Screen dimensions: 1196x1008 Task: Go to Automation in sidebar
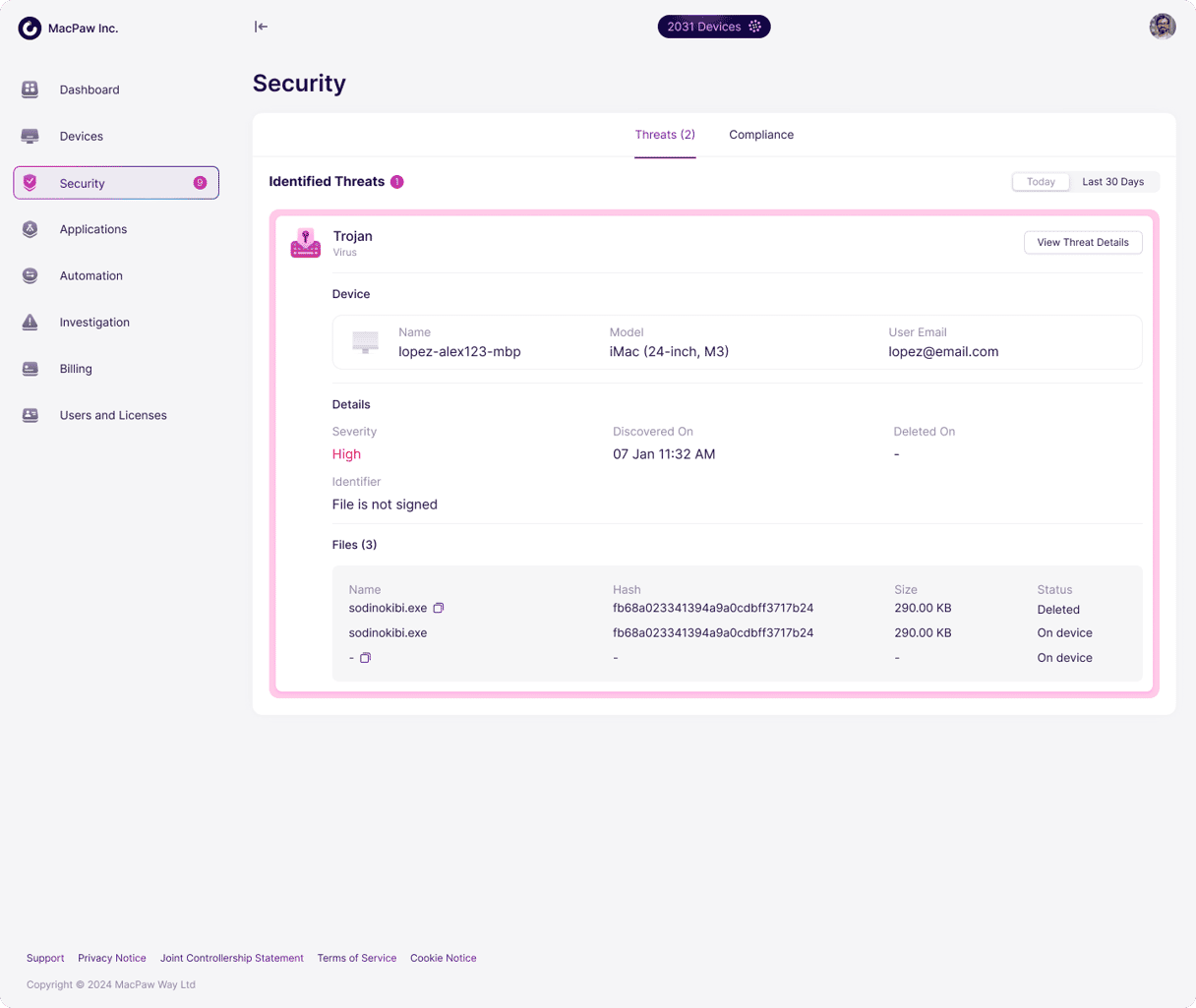click(x=91, y=275)
